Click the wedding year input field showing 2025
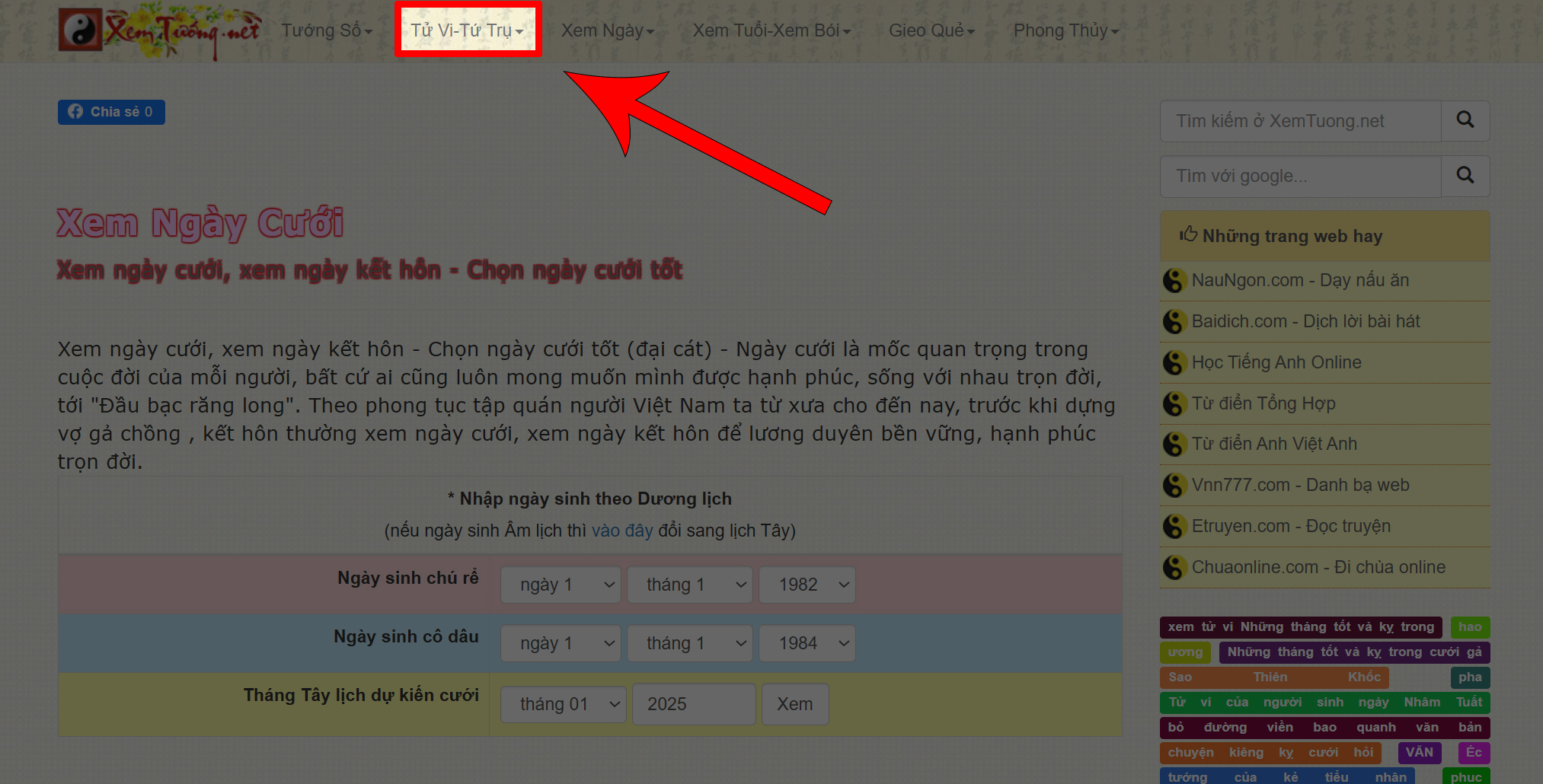 pyautogui.click(x=693, y=704)
